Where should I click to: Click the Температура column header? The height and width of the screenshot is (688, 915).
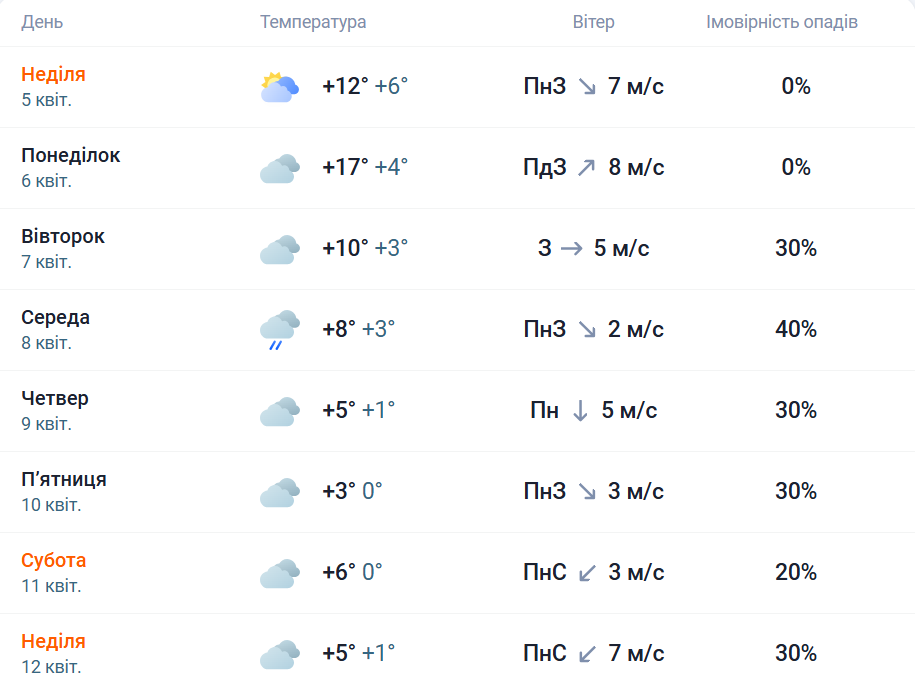[313, 22]
